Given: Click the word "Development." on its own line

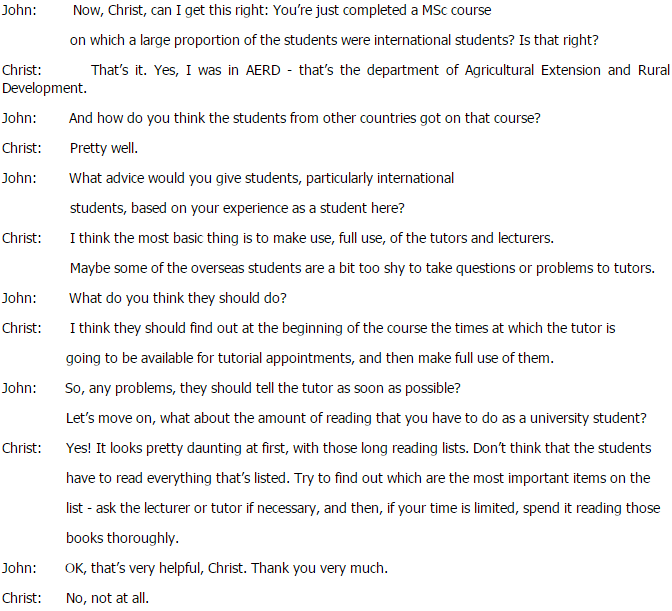Looking at the screenshot, I should tap(45, 88).
